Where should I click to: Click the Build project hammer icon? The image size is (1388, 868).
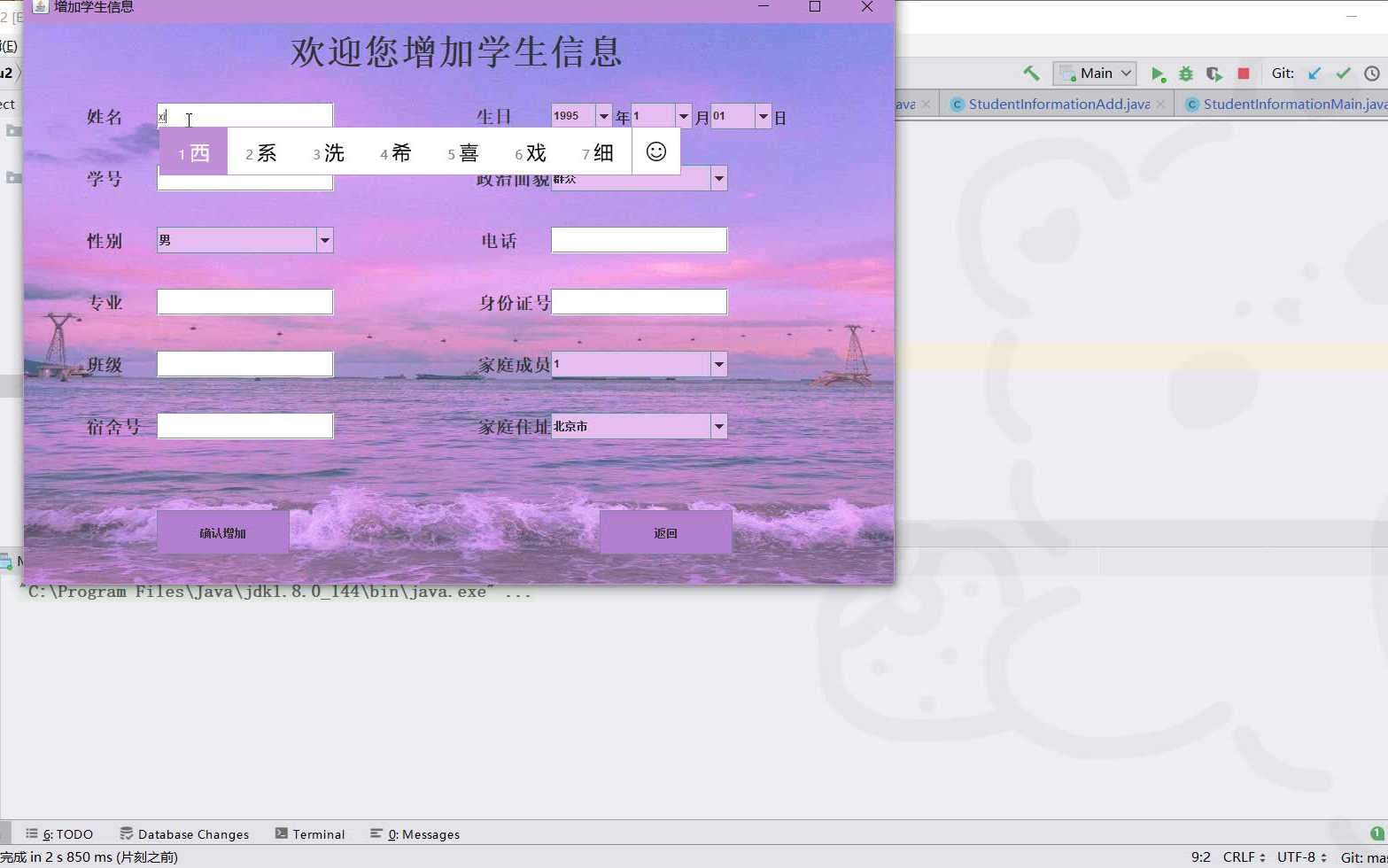[x=1031, y=74]
